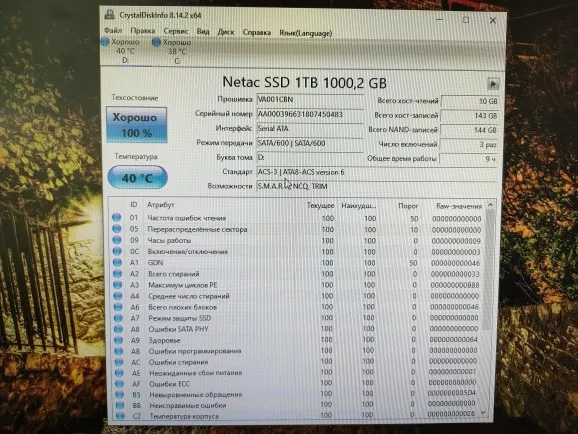Click the Всего хост-чтений 10 GB value
The width and height of the screenshot is (578, 434).
(470, 101)
